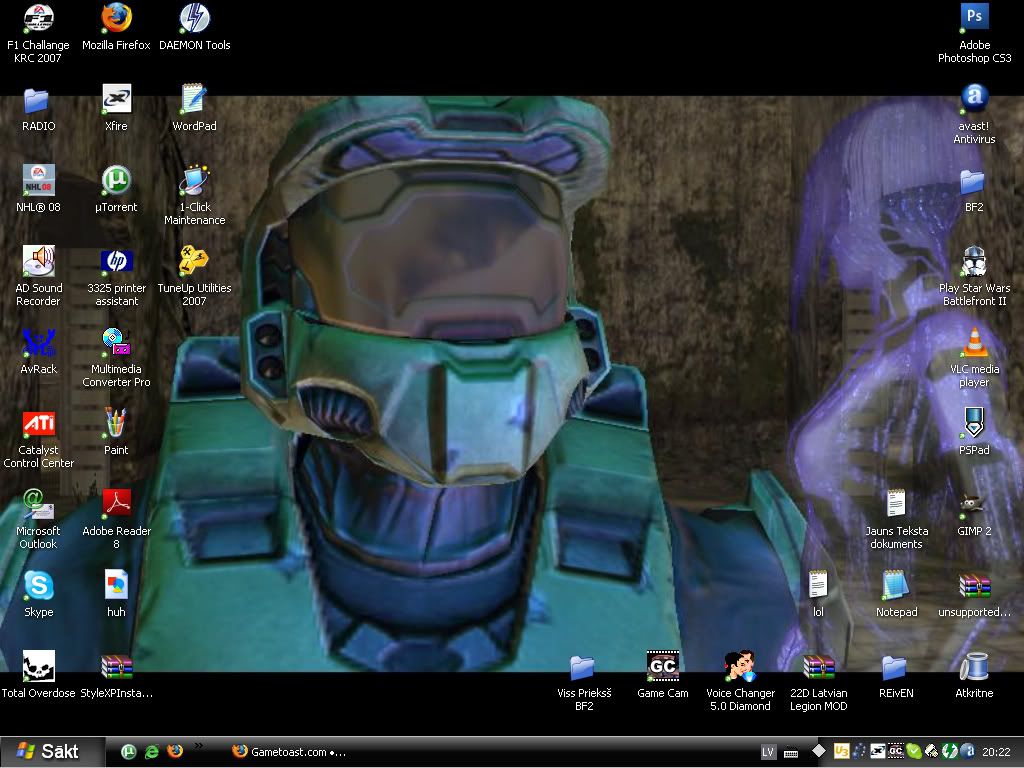Launch Adobe Photoshop CS3 shortcut

[974, 33]
